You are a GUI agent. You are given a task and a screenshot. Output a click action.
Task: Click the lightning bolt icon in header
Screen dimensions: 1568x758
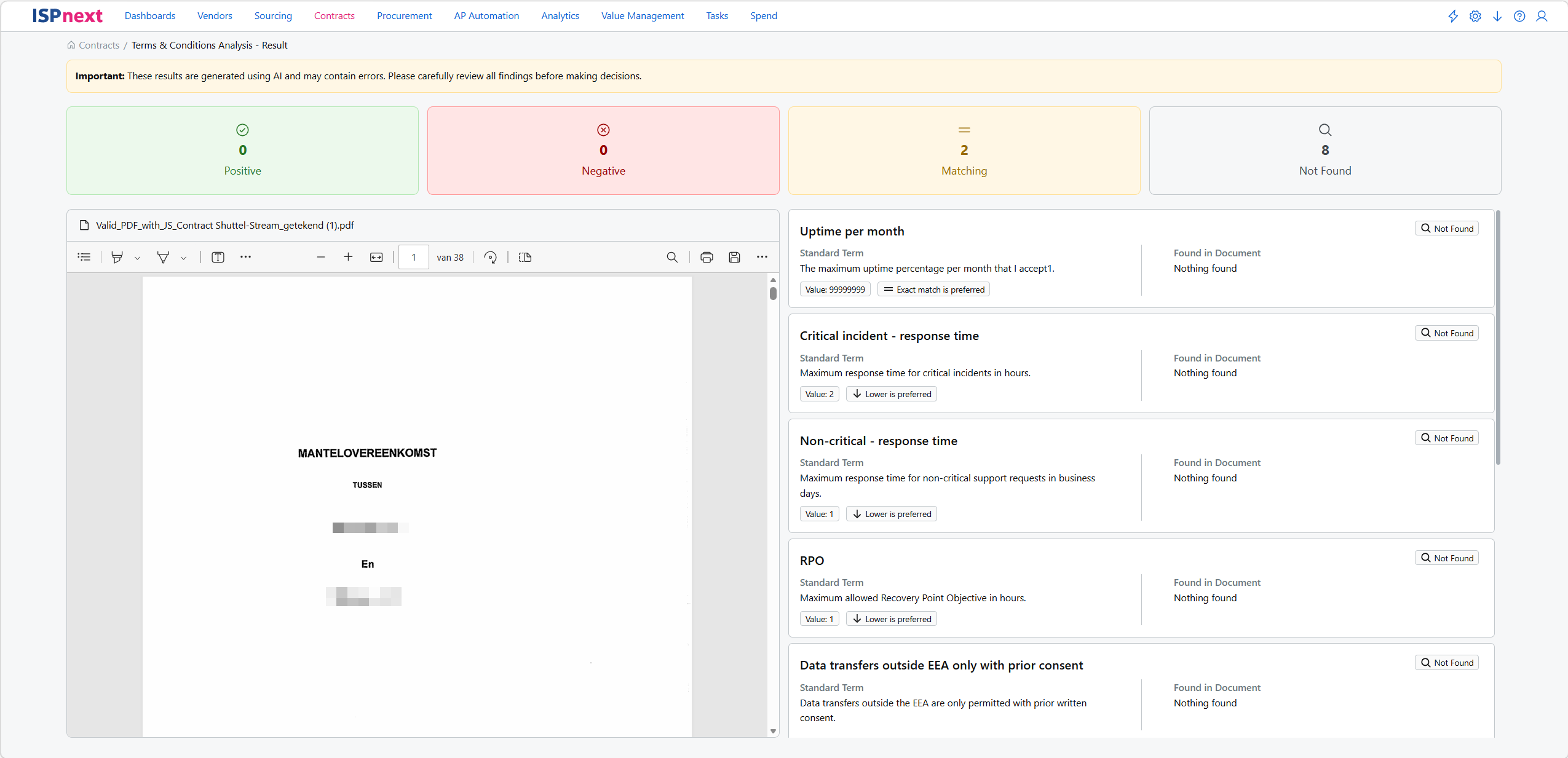1453,16
